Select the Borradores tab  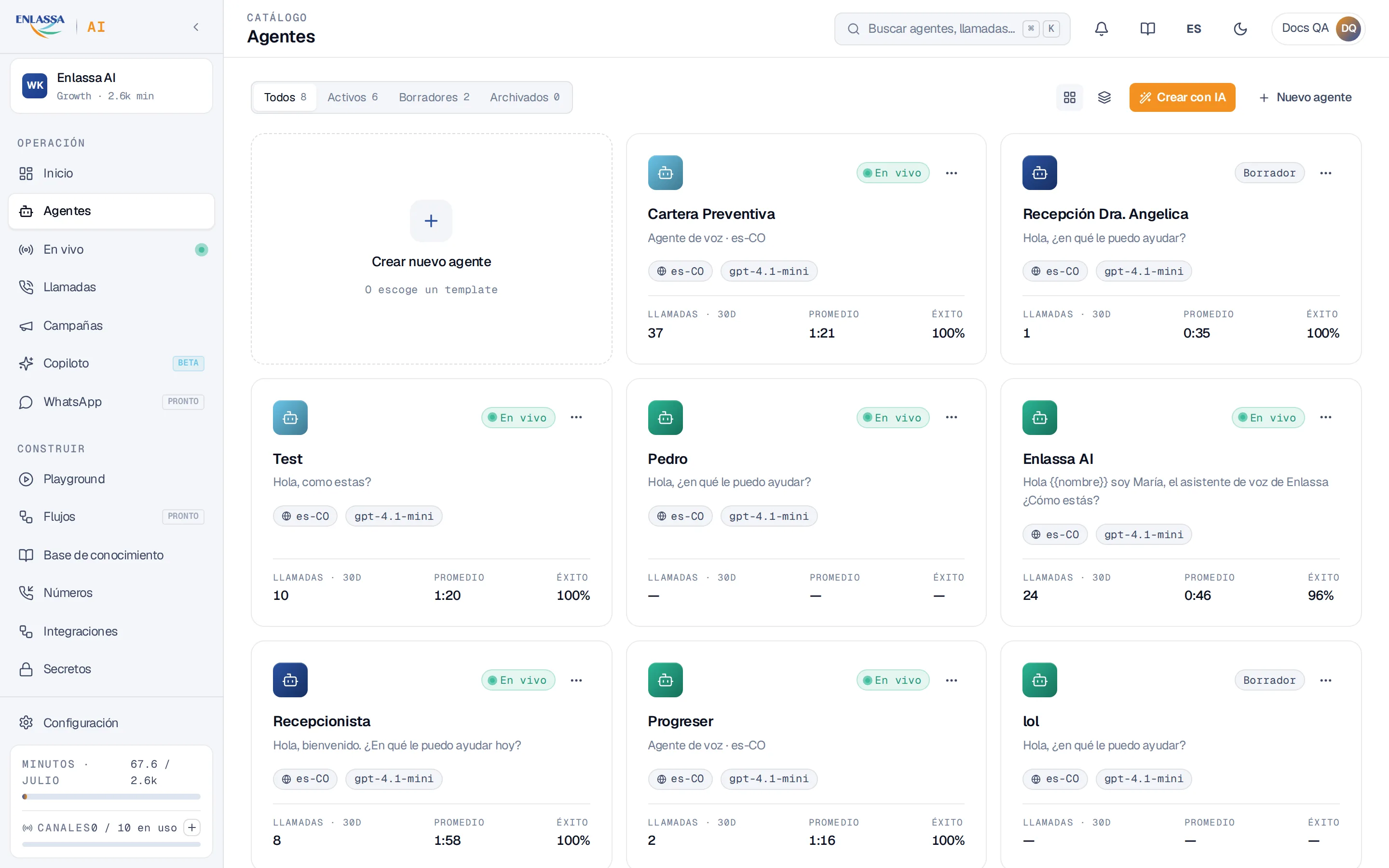pos(434,97)
